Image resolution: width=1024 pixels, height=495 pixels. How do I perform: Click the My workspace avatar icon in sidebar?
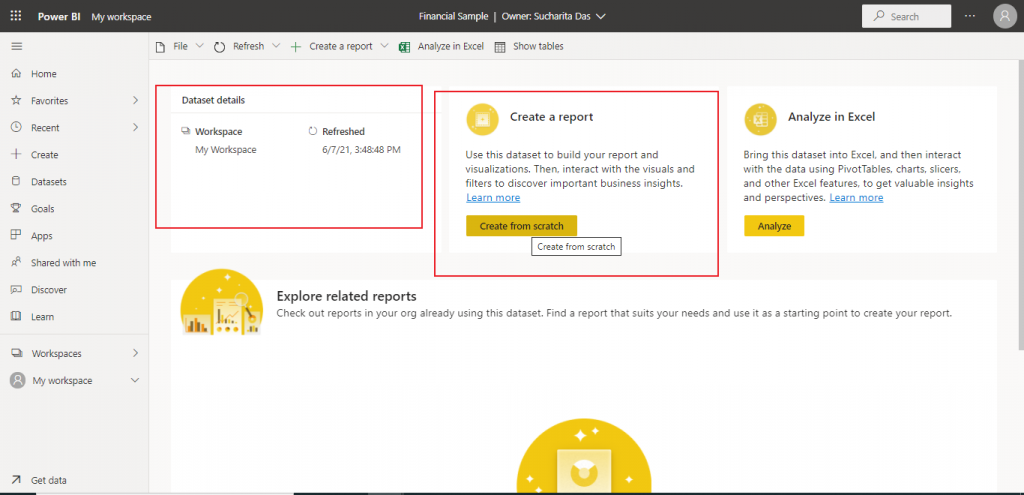tap(18, 381)
